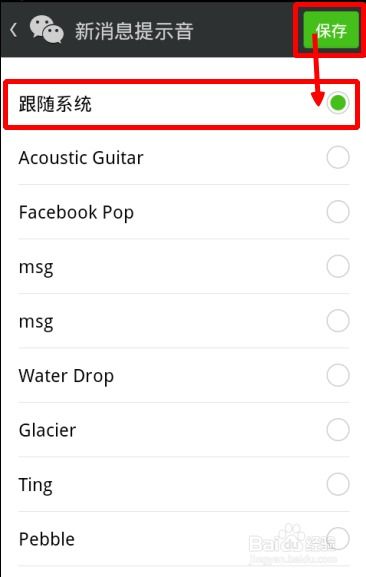Select the second msg radio button
Viewport: 366px width, 577px height.
pyautogui.click(x=338, y=321)
